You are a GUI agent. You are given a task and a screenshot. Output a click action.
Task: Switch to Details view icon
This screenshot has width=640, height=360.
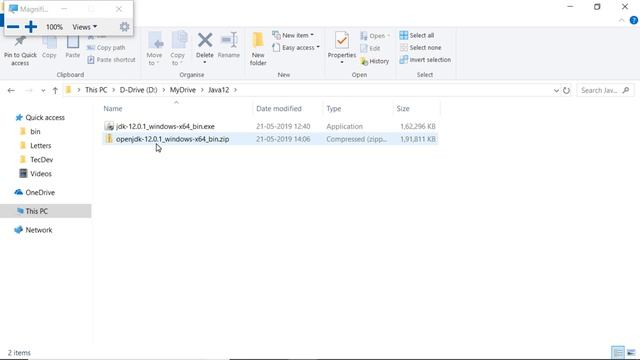tap(618, 352)
